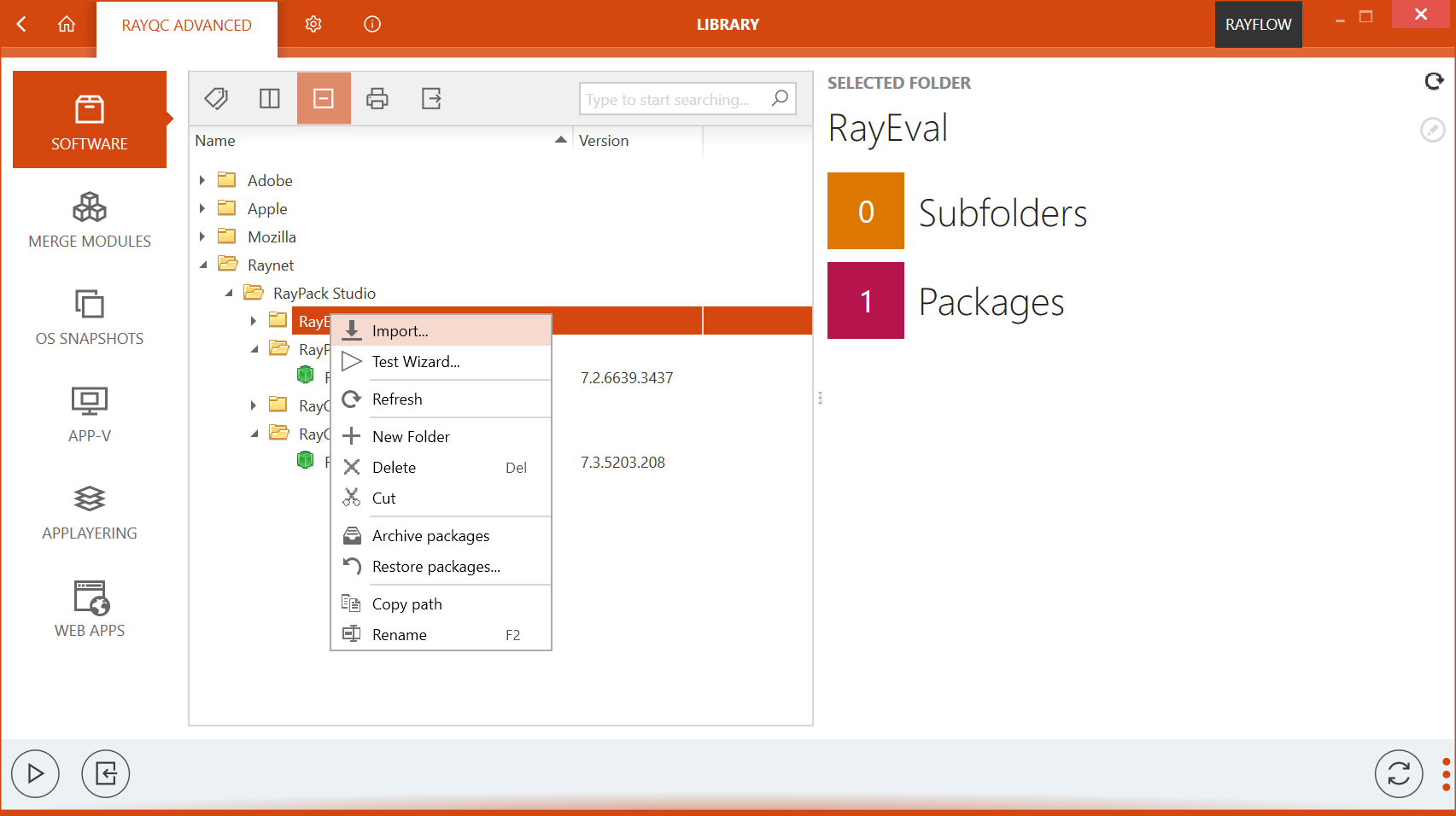Image resolution: width=1456 pixels, height=816 pixels.
Task: Open the APP-V sidebar panel
Action: 89,414
